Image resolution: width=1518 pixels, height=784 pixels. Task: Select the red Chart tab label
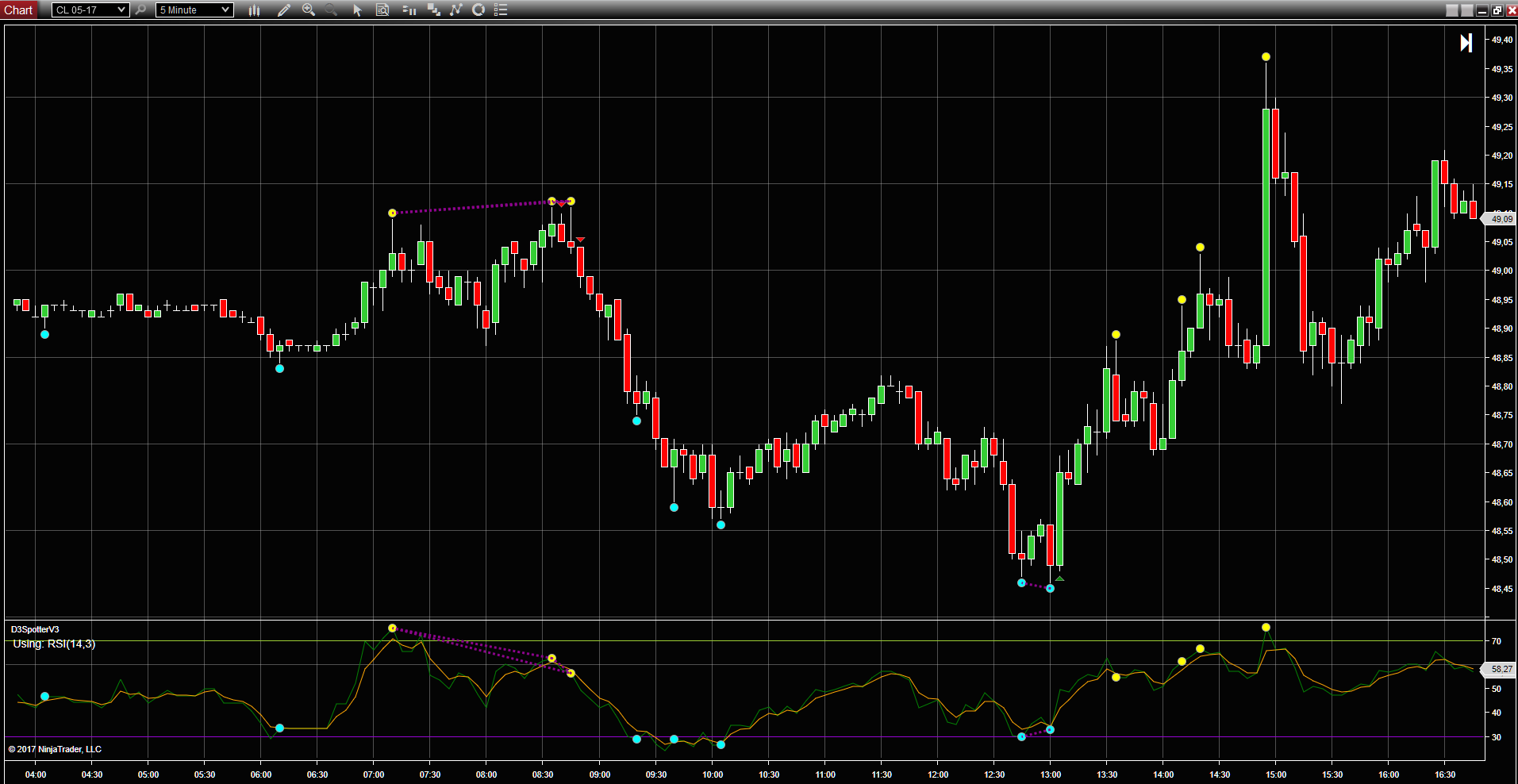(x=18, y=10)
